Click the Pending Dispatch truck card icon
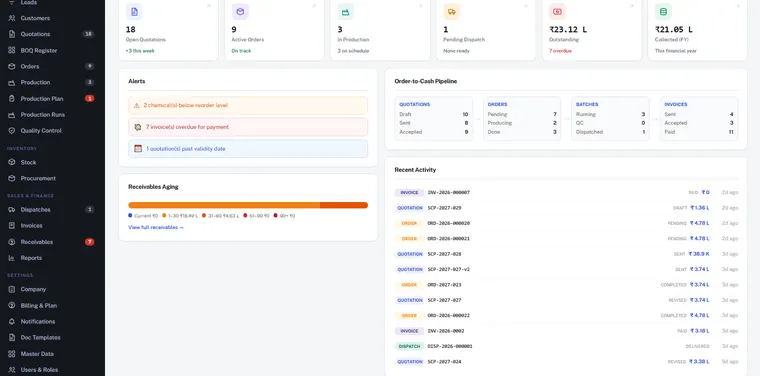This screenshot has height=376, width=760. [x=452, y=12]
